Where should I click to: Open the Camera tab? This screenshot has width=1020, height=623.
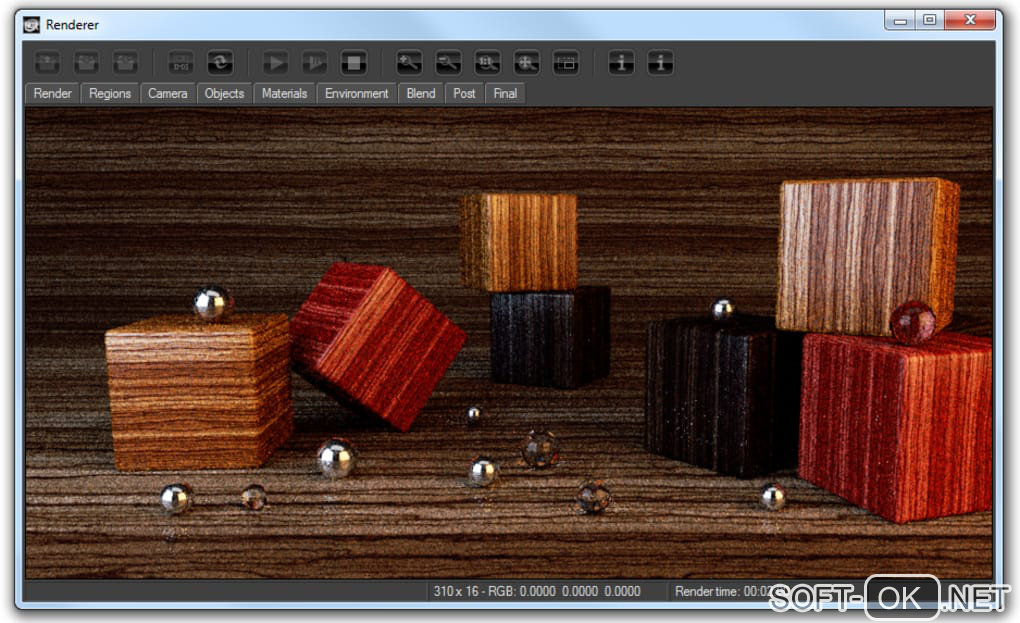(x=167, y=94)
